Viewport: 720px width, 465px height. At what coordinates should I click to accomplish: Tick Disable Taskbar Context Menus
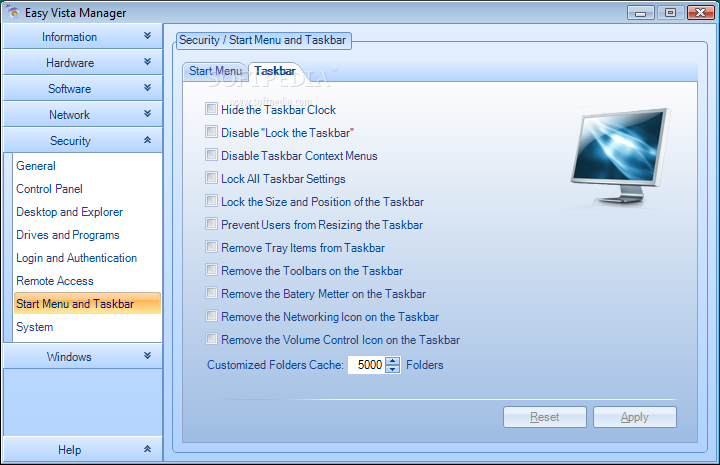(x=211, y=155)
